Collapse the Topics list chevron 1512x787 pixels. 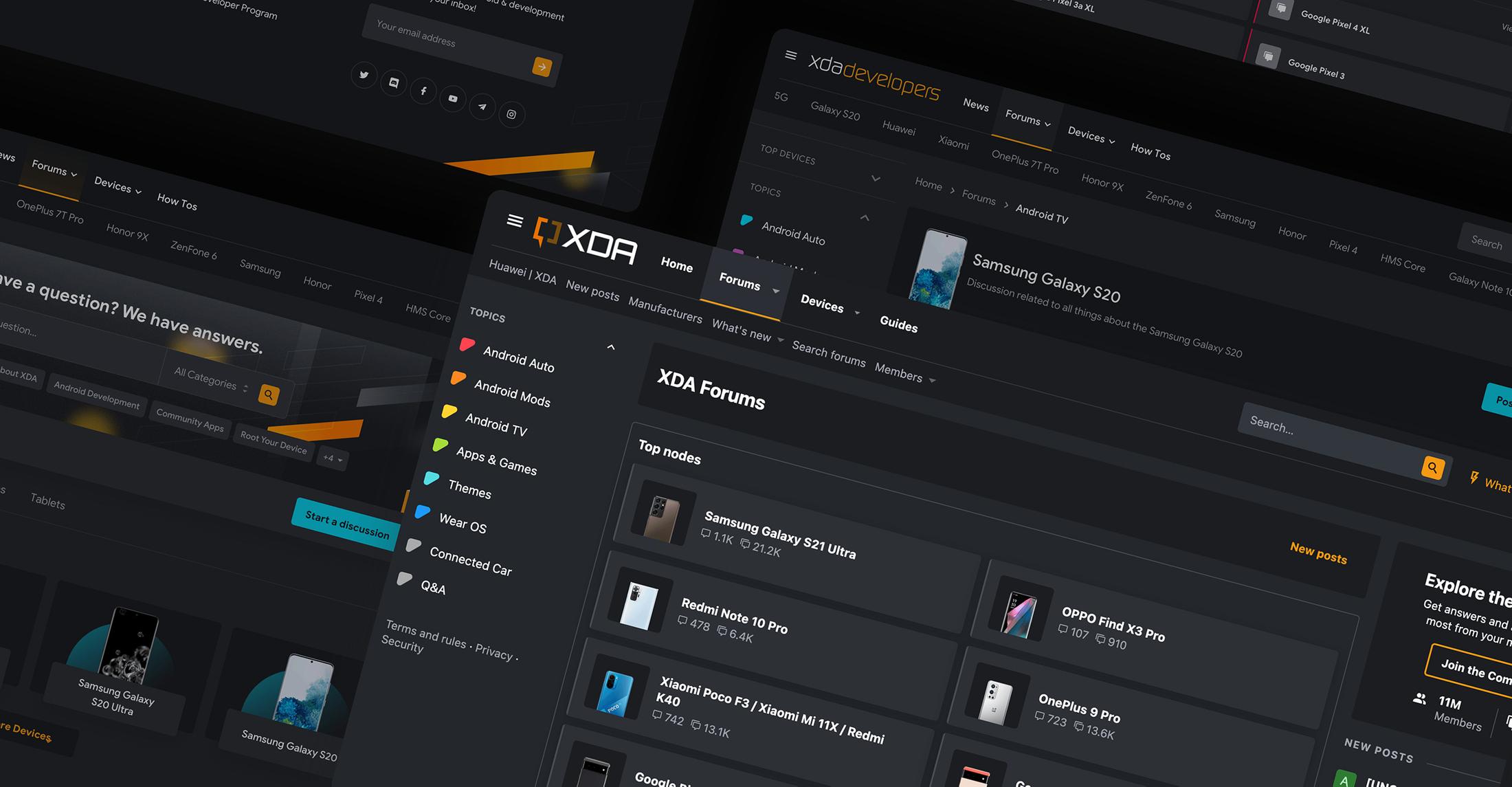point(610,347)
